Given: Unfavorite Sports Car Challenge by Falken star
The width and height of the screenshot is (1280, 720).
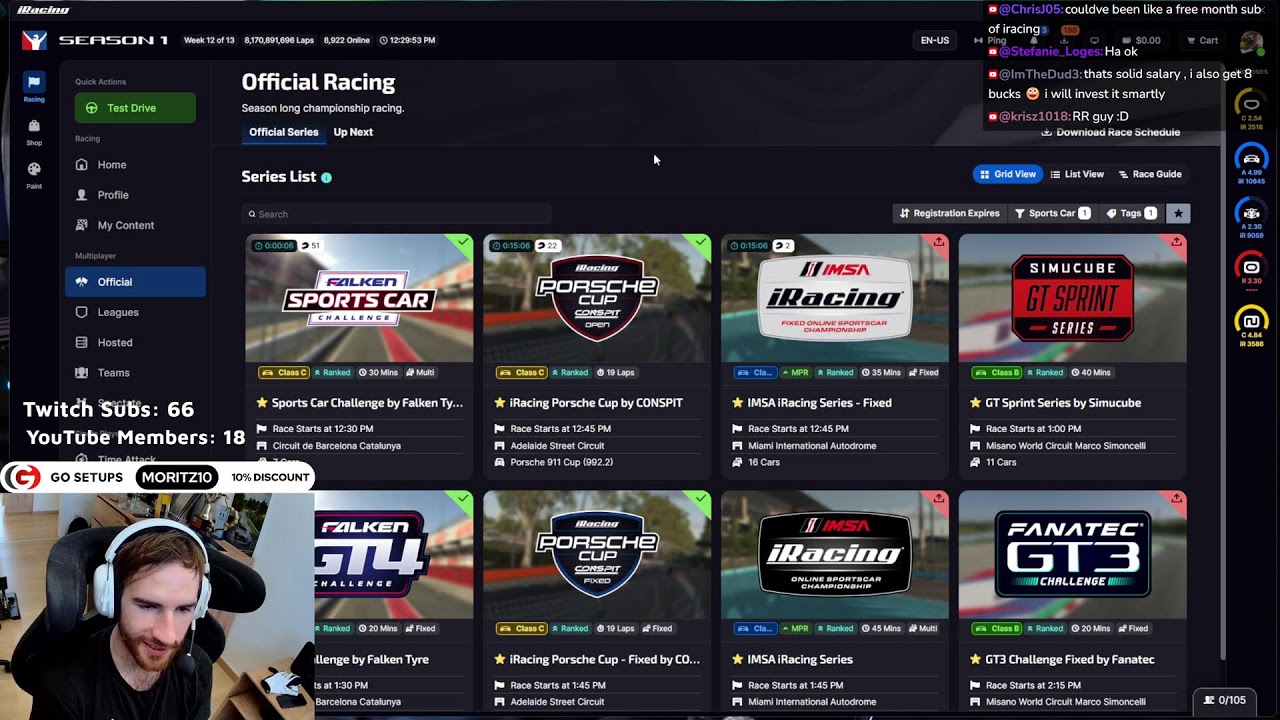Looking at the screenshot, I should (x=262, y=403).
